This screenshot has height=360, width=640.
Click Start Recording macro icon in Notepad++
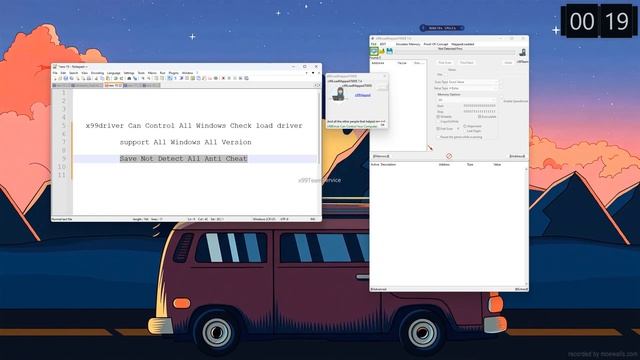pos(223,78)
